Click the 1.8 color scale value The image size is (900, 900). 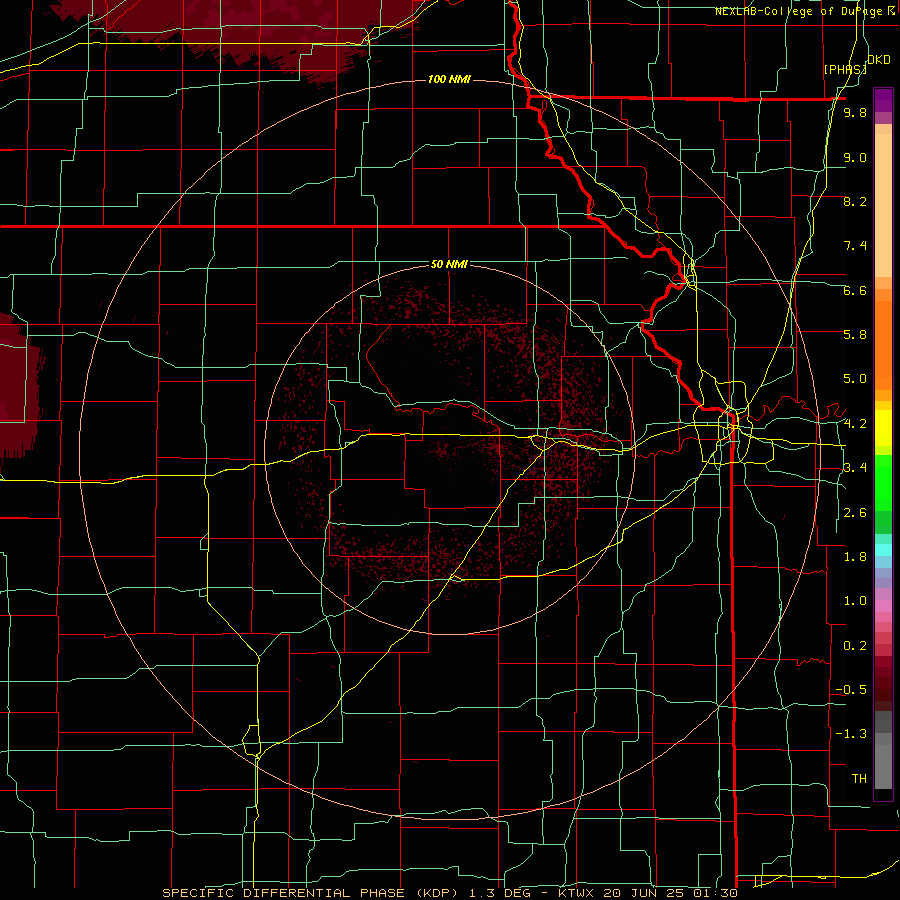click(855, 557)
